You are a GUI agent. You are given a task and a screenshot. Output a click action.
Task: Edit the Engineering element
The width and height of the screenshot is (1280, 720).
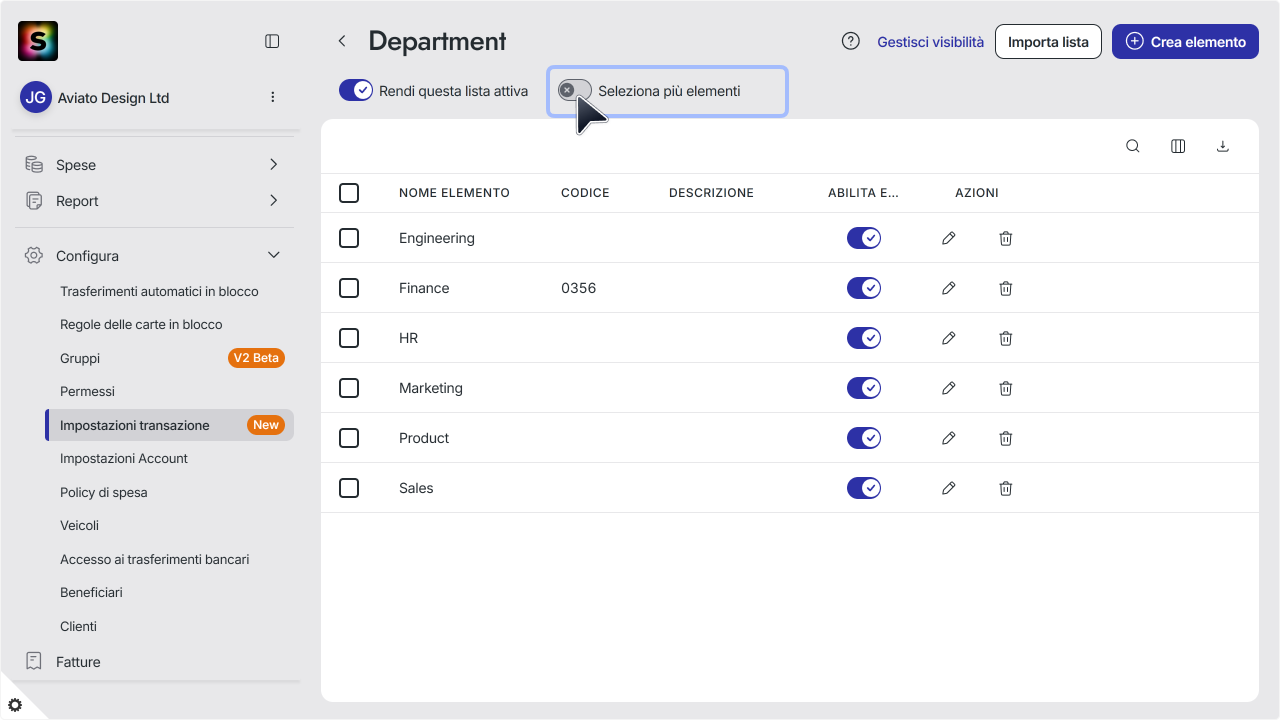tap(949, 238)
